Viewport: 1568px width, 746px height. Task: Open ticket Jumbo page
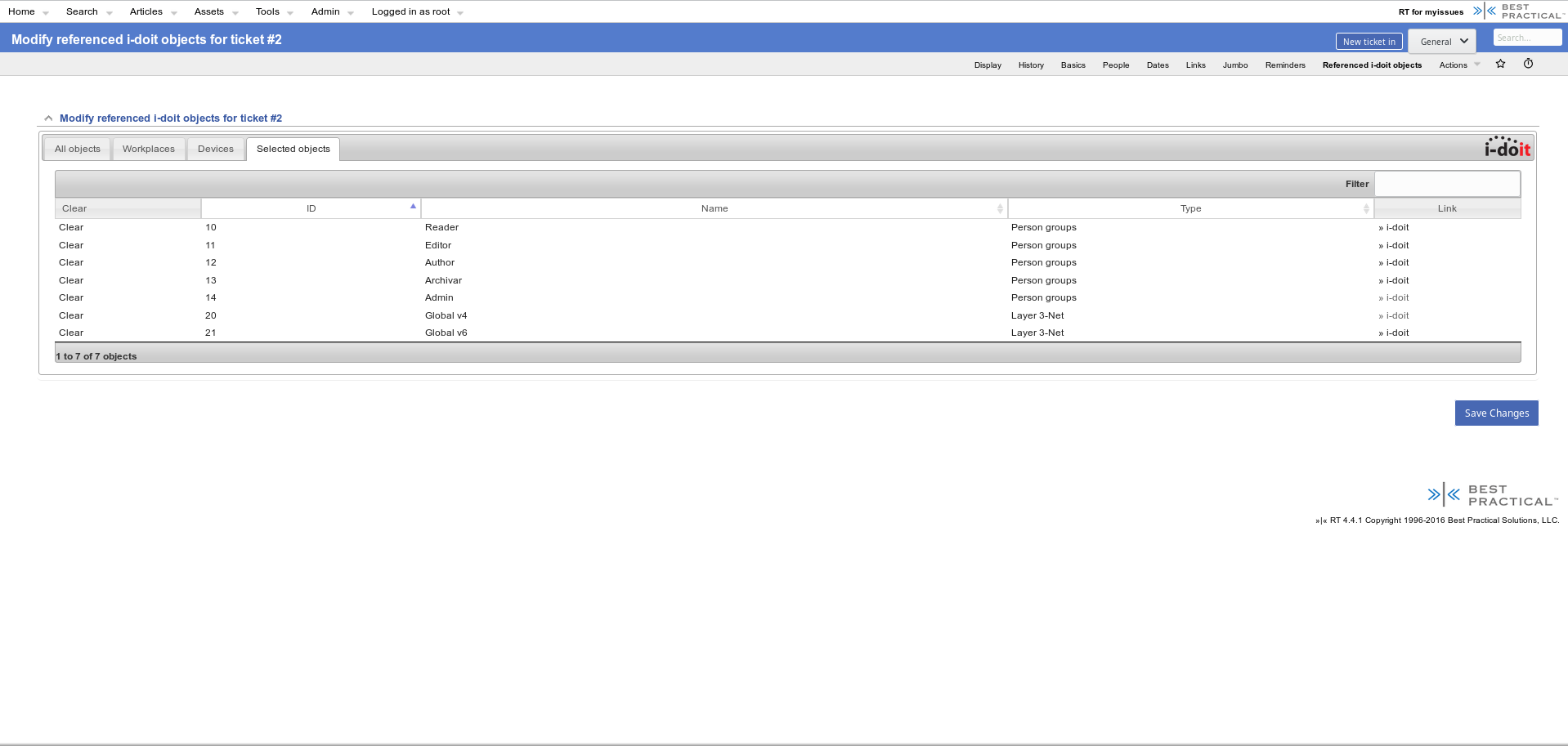click(x=1235, y=65)
